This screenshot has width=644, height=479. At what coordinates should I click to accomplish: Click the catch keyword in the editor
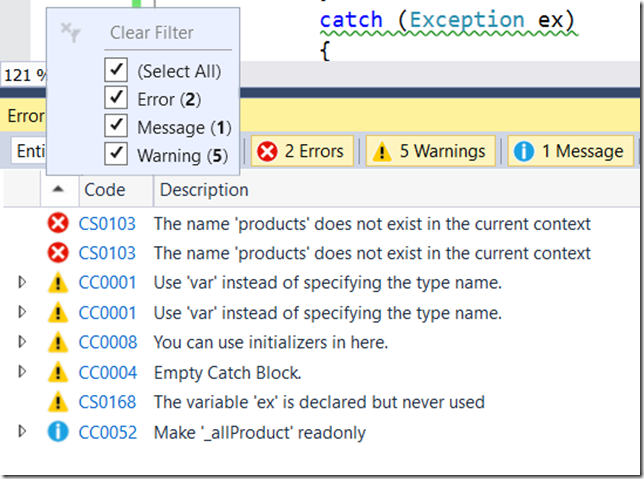click(x=351, y=20)
